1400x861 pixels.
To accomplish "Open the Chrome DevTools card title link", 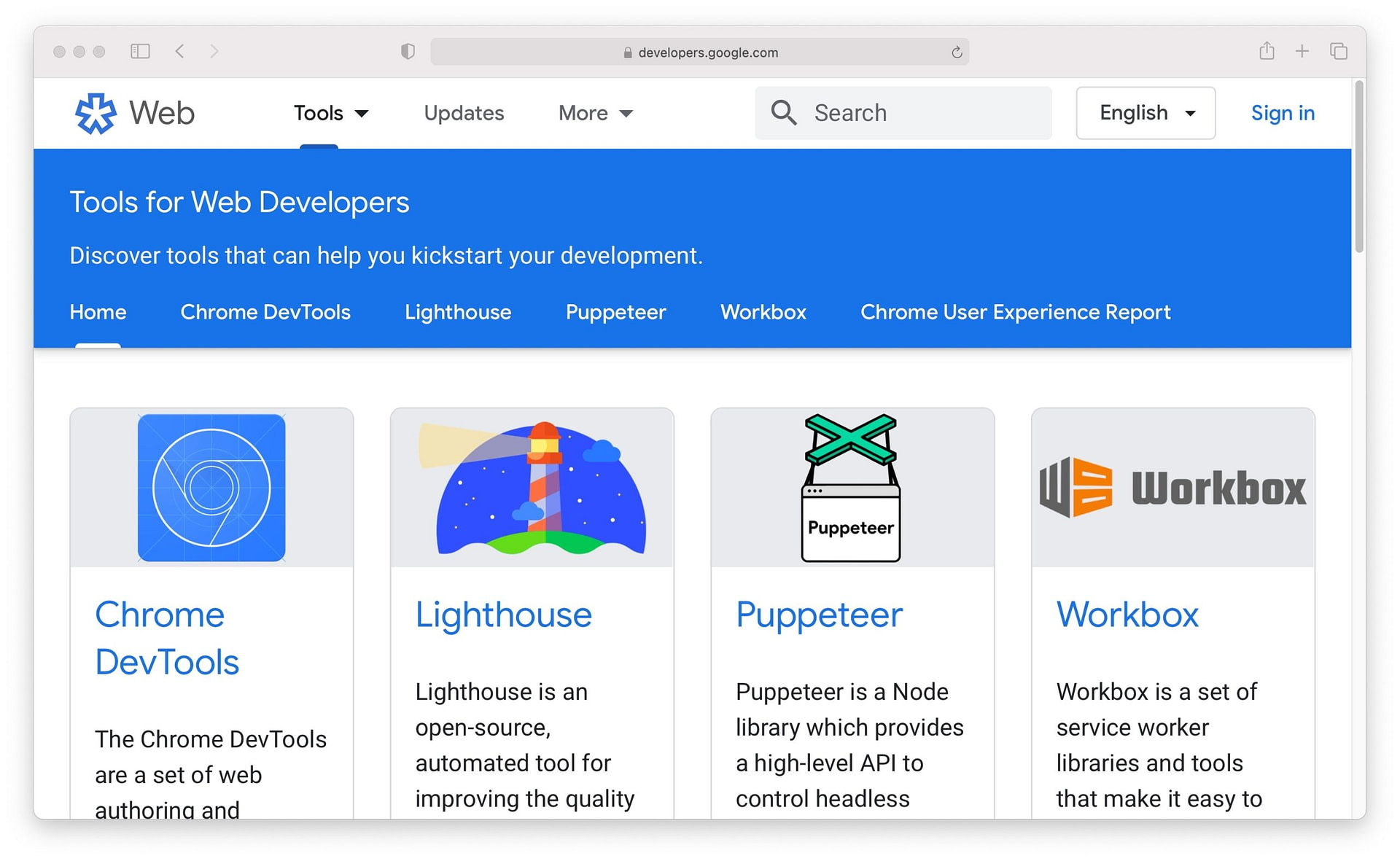I will click(167, 638).
